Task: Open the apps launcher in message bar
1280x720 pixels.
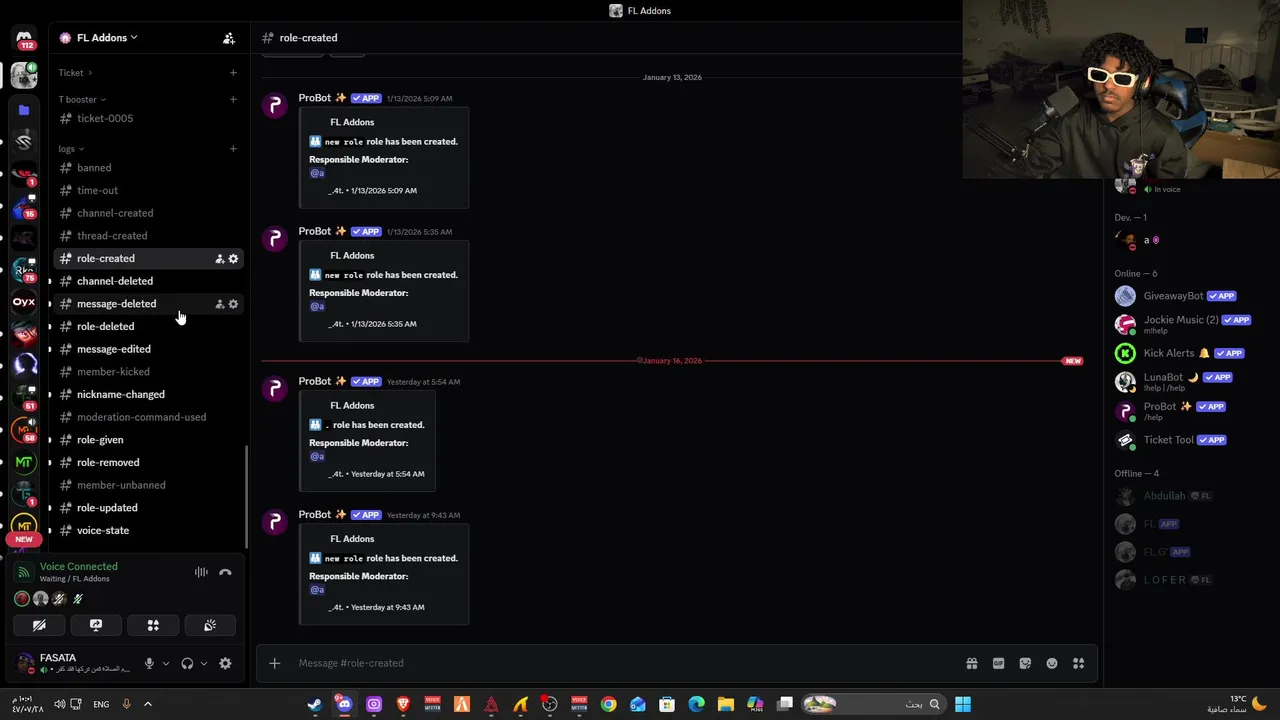Action: [x=1079, y=663]
